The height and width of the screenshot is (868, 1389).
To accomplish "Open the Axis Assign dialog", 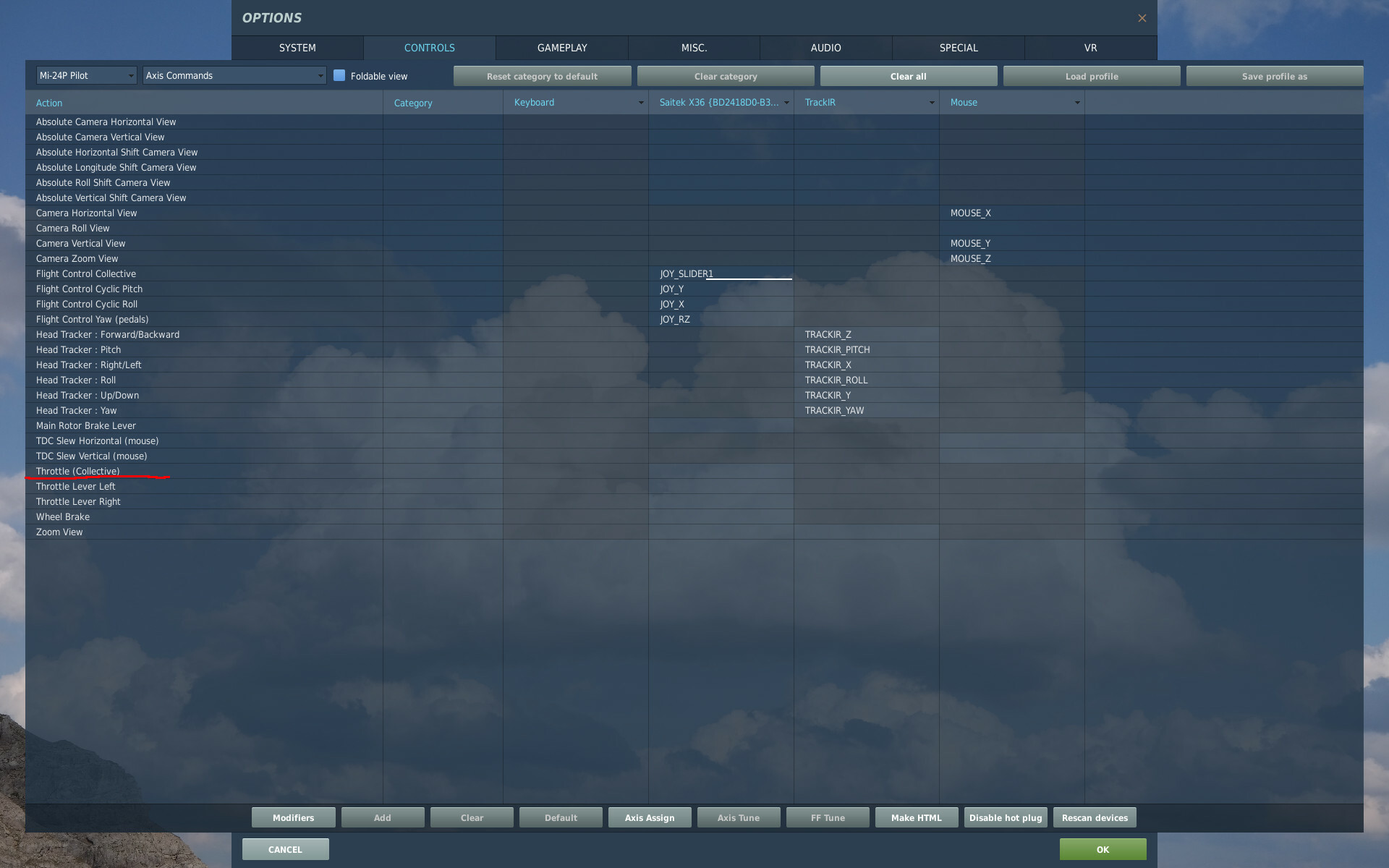I will [x=650, y=817].
